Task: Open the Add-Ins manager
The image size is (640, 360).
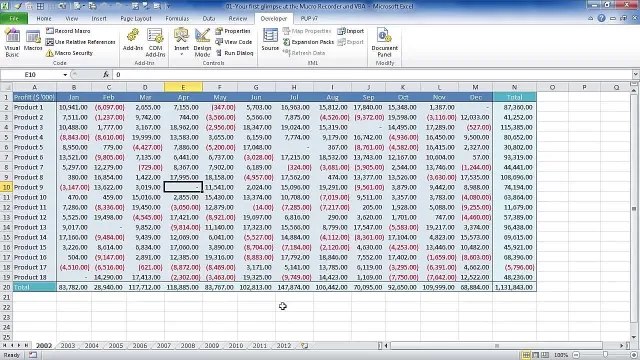Action: tap(133, 40)
